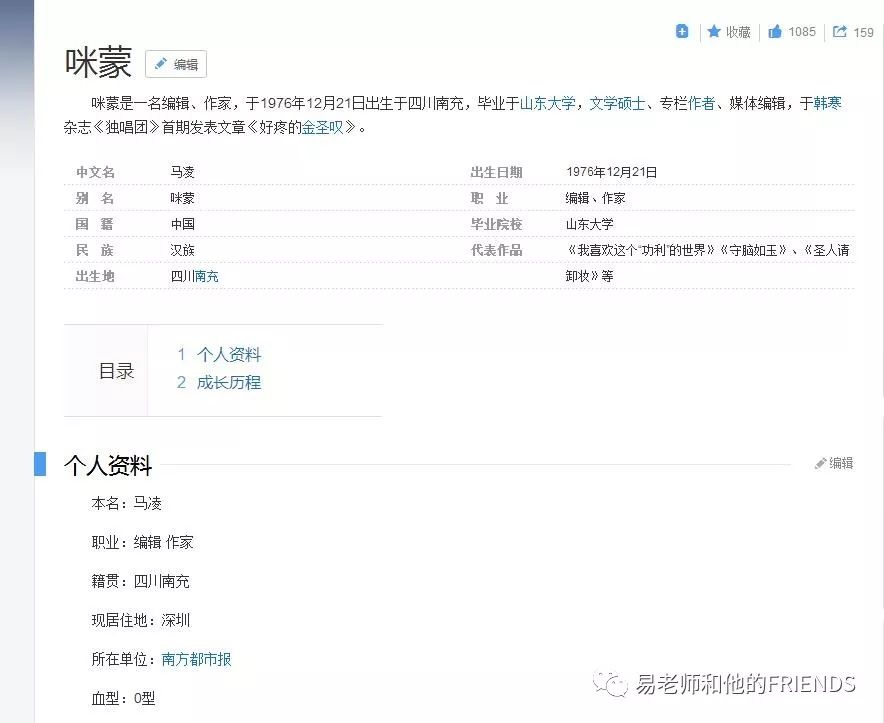Open 山东大学 link in intro
Viewport: 884px width, 723px height.
547,103
